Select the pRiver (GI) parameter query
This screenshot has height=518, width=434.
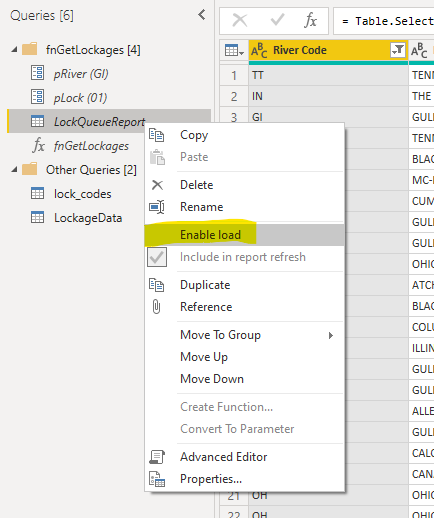(x=109, y=73)
